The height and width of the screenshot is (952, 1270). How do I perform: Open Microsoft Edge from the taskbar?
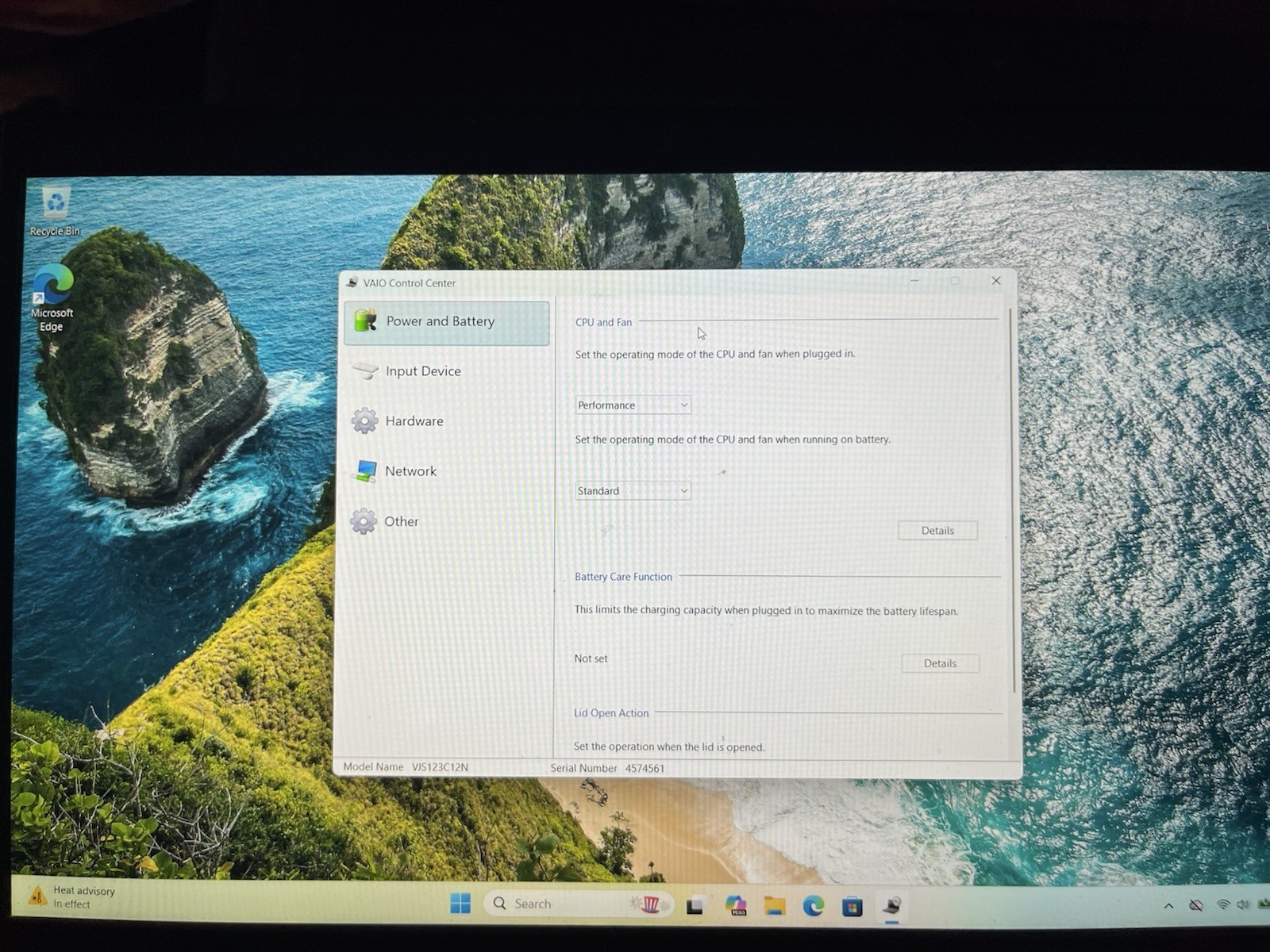pyautogui.click(x=814, y=905)
